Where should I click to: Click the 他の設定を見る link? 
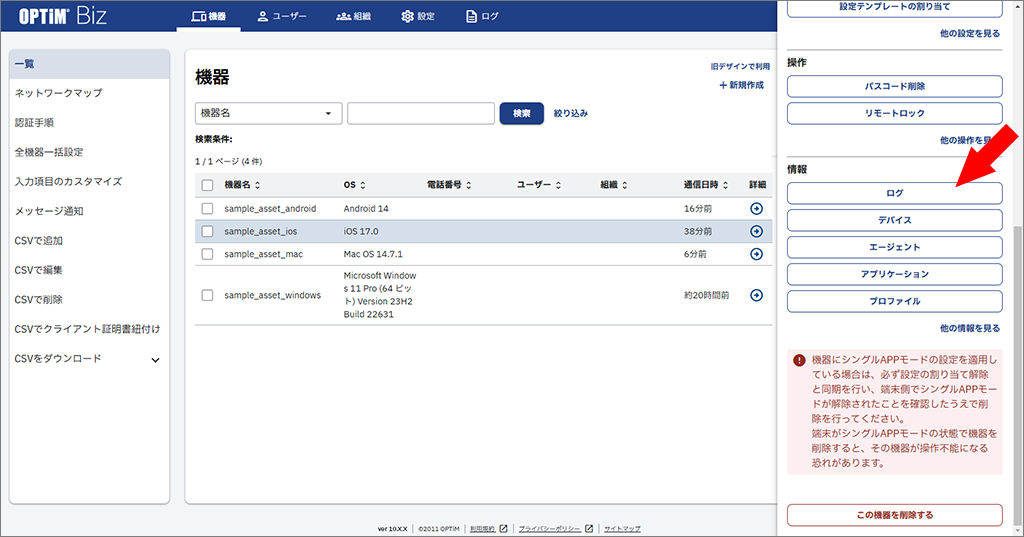(x=970, y=33)
